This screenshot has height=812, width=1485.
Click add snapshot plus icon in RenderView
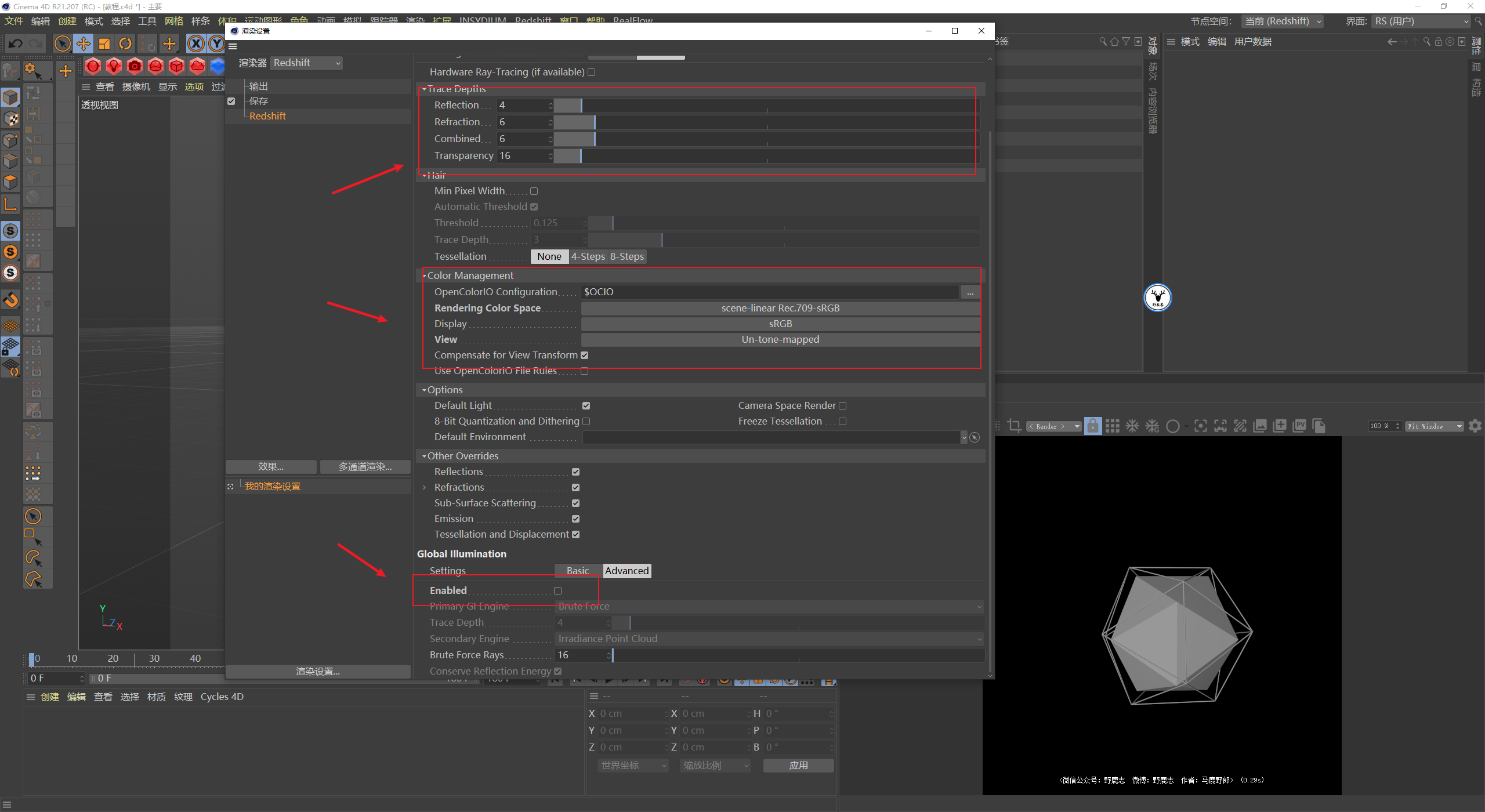(x=1280, y=426)
